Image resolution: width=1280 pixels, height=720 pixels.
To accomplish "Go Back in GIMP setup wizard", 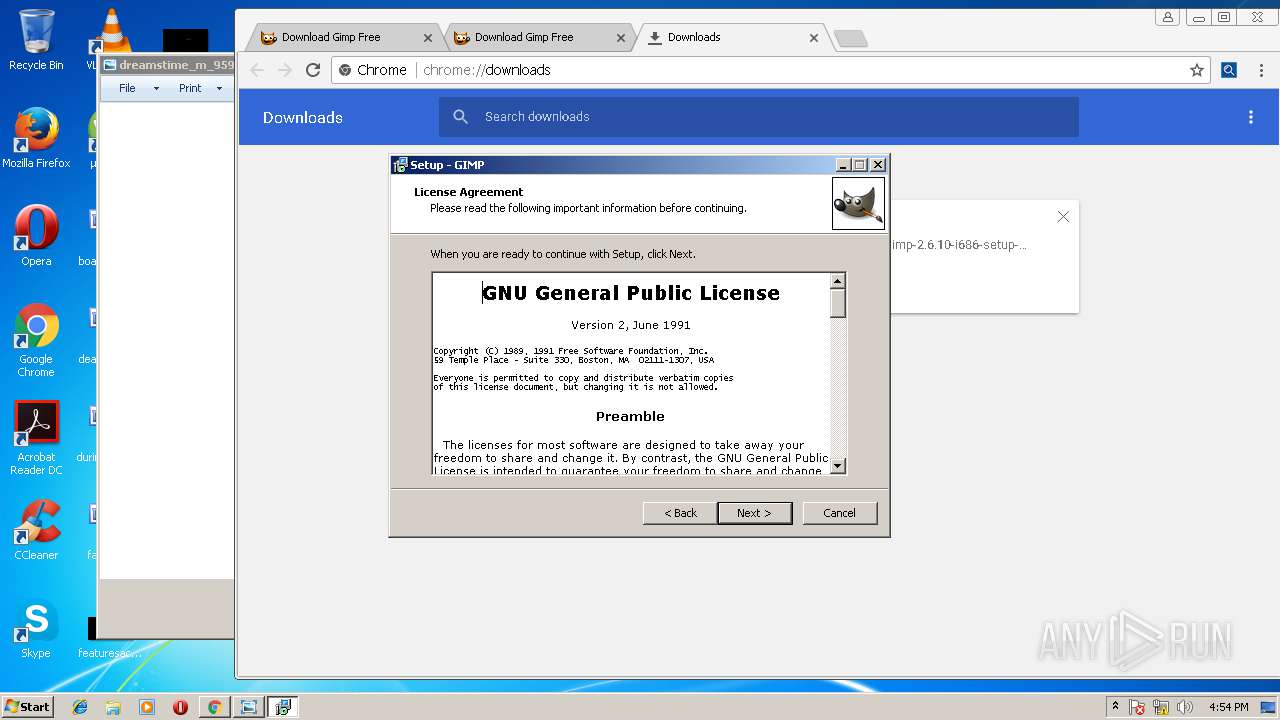I will click(x=680, y=513).
